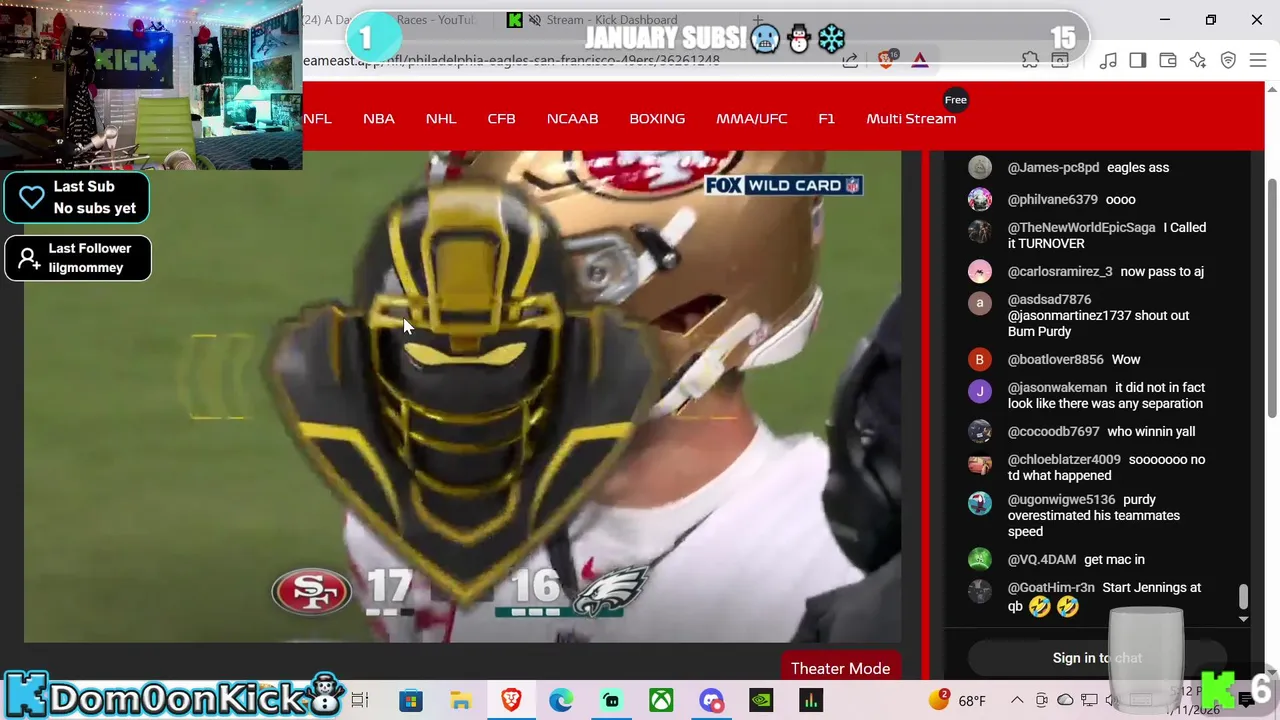Image resolution: width=1280 pixels, height=720 pixels.
Task: Click username @jasonwakeman in chat
Action: pyautogui.click(x=1057, y=387)
